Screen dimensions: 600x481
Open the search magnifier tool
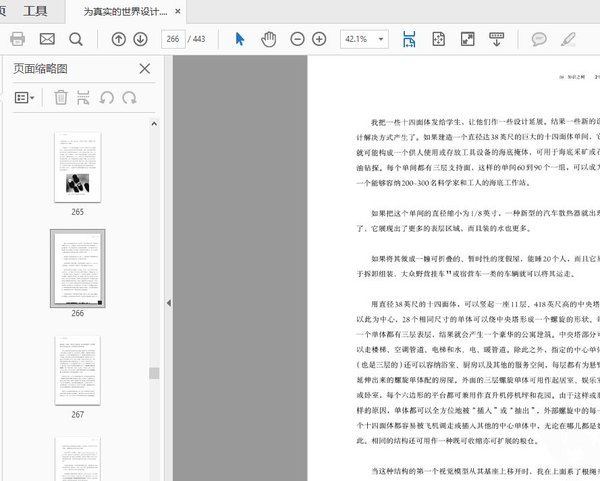pyautogui.click(x=76, y=39)
